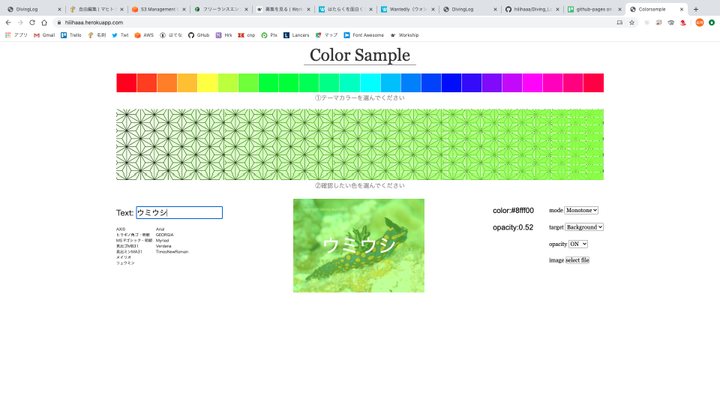Open the Workship bookmark
The width and height of the screenshot is (720, 405).
tap(405, 35)
